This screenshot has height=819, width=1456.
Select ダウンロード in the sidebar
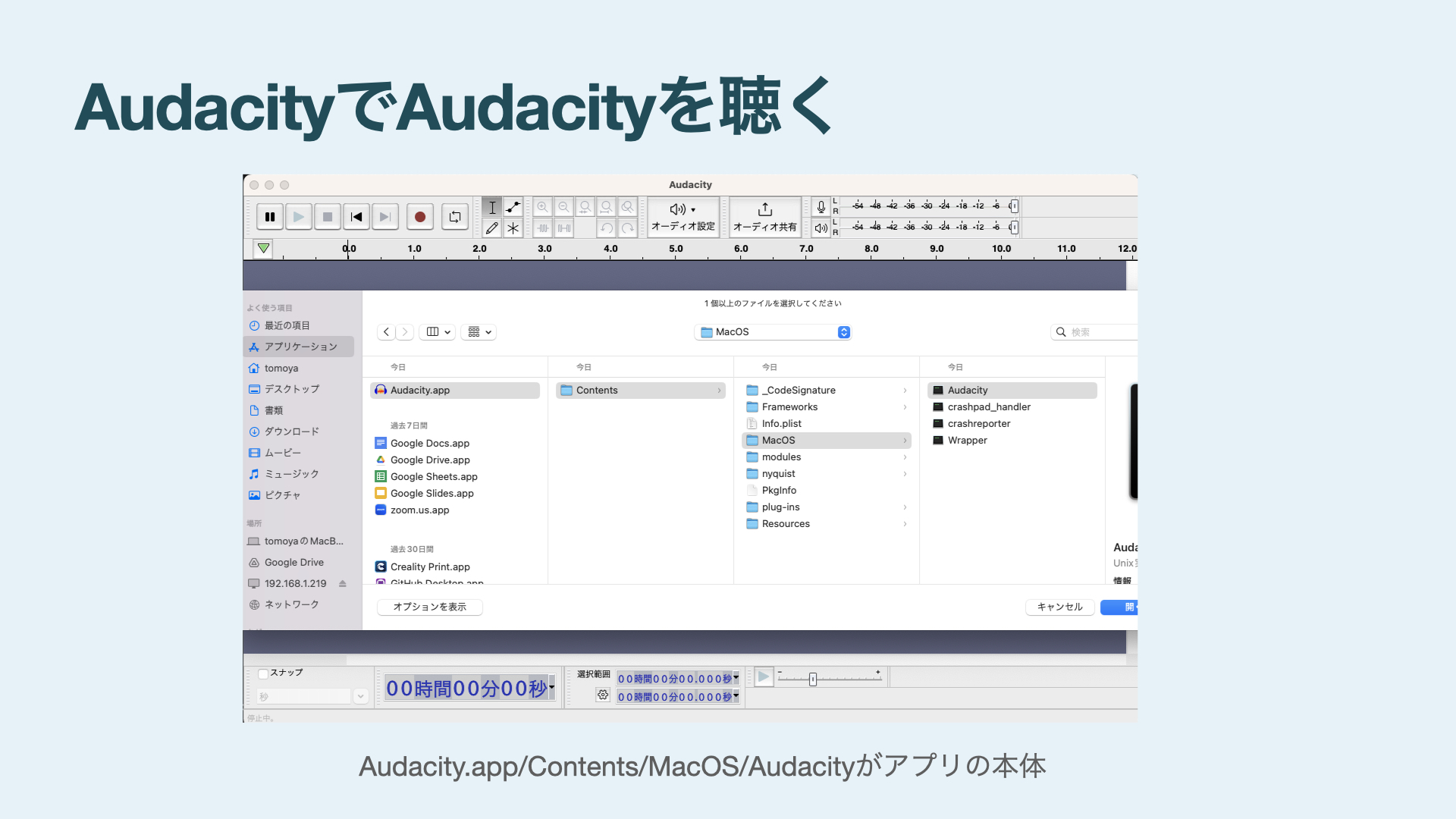291,431
